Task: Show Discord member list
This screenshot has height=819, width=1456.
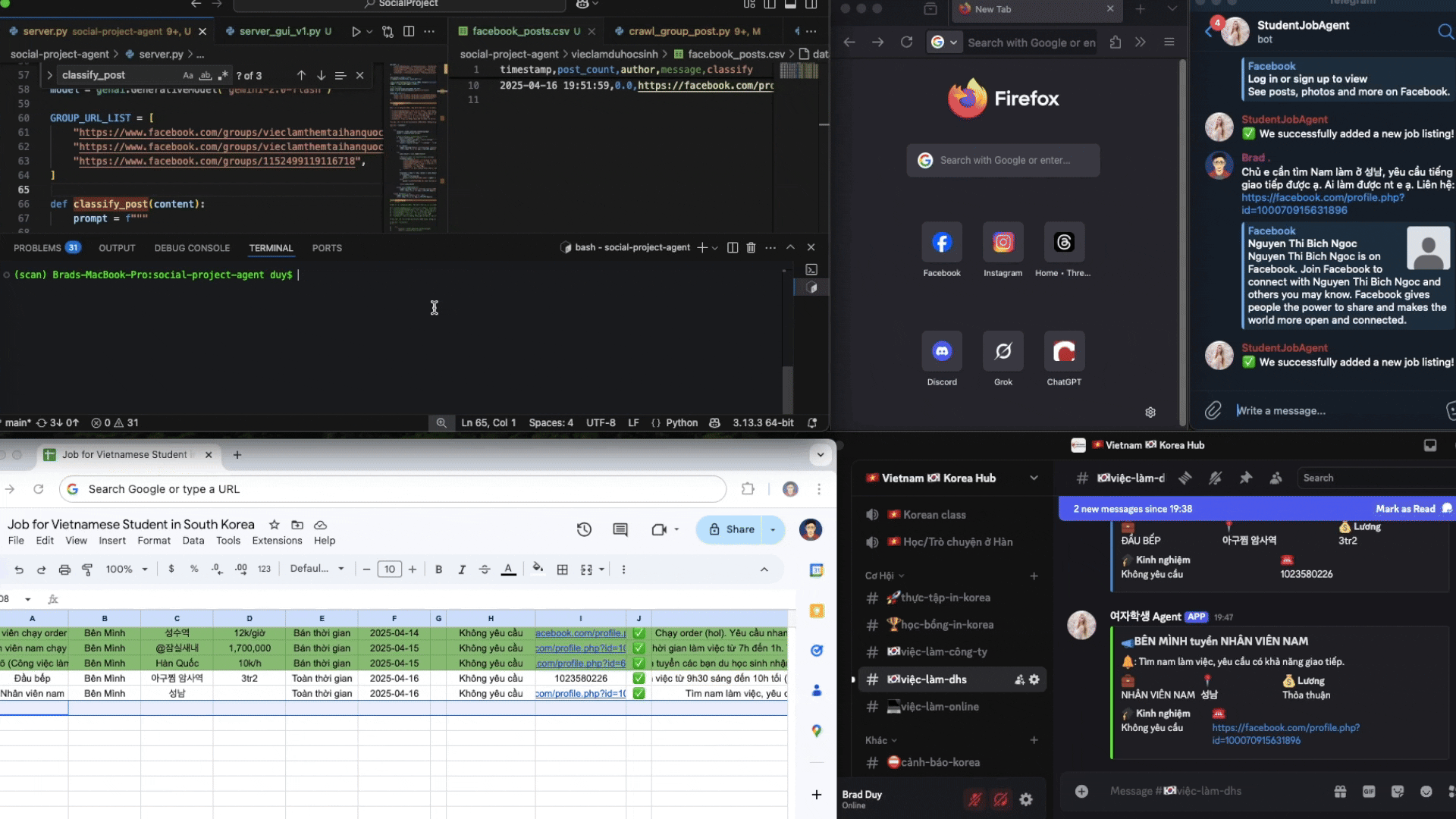Action: tap(1276, 478)
